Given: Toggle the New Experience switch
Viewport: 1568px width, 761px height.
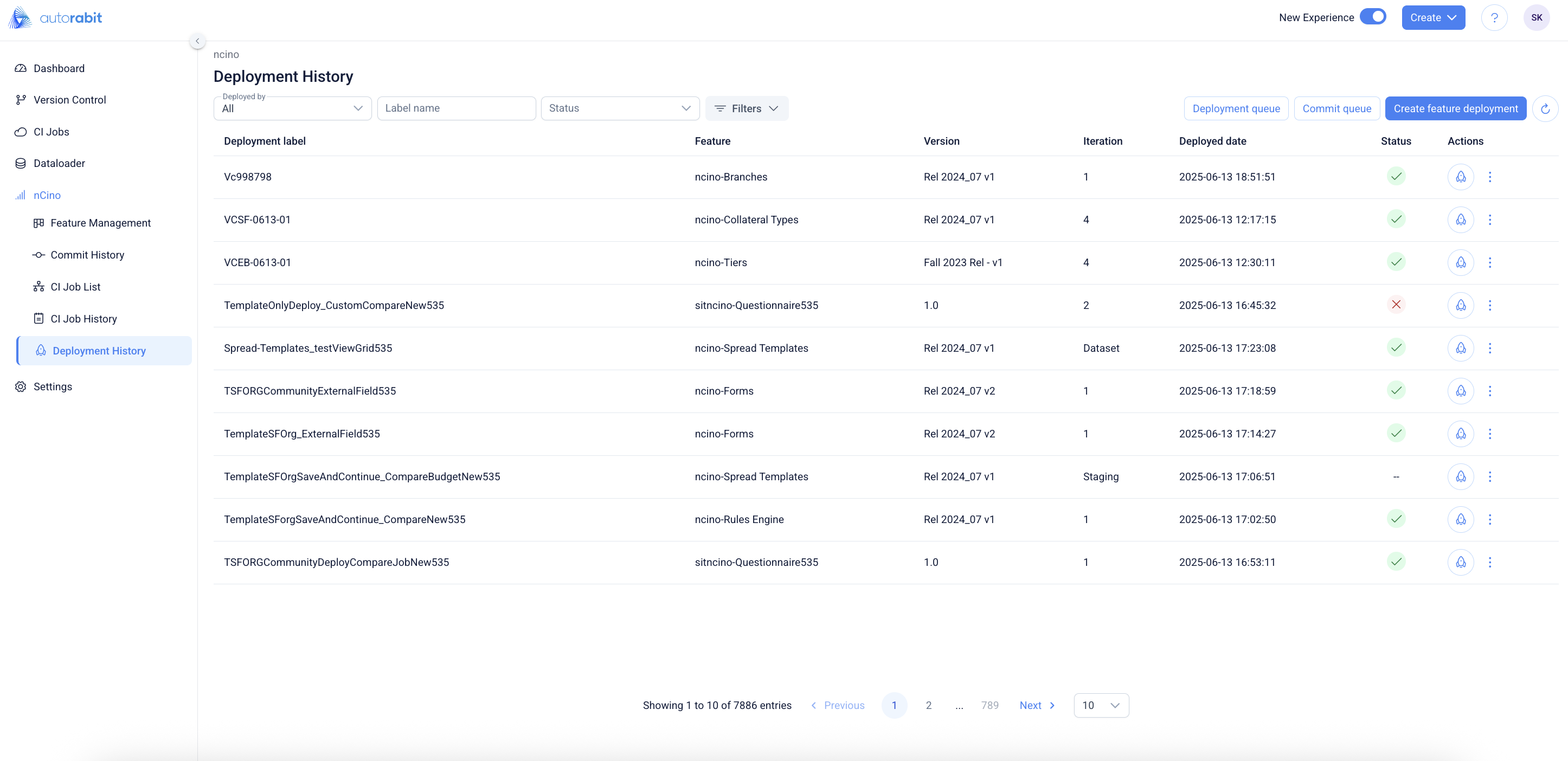Looking at the screenshot, I should click(1373, 17).
